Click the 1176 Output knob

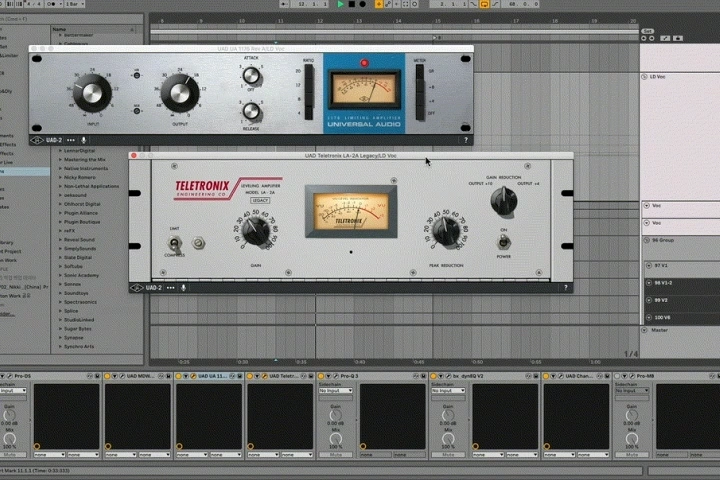[x=180, y=93]
